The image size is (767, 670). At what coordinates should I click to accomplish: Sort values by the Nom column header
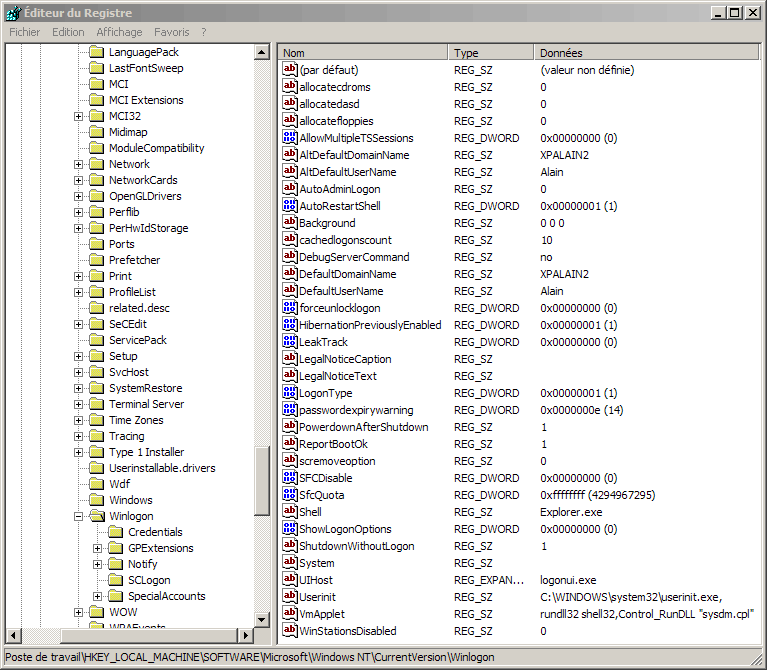[362, 52]
